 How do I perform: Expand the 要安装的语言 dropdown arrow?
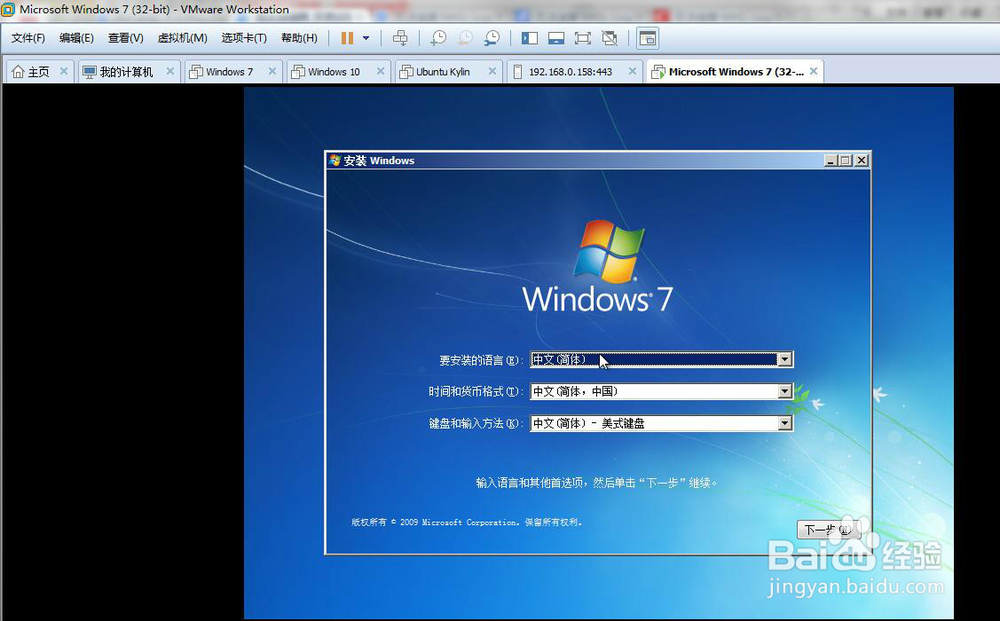coord(784,360)
